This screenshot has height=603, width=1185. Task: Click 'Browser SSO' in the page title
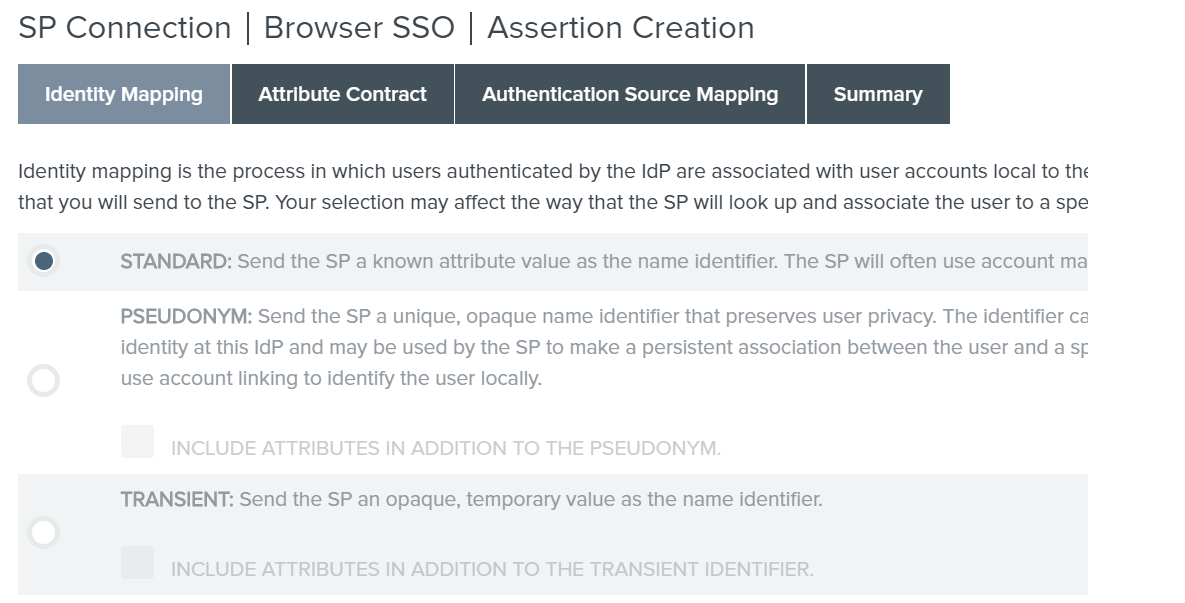[x=359, y=28]
